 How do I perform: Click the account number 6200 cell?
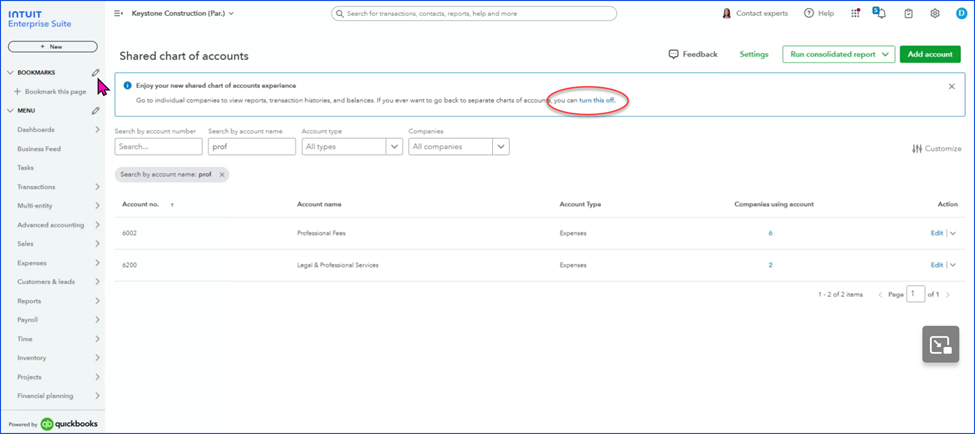129,265
